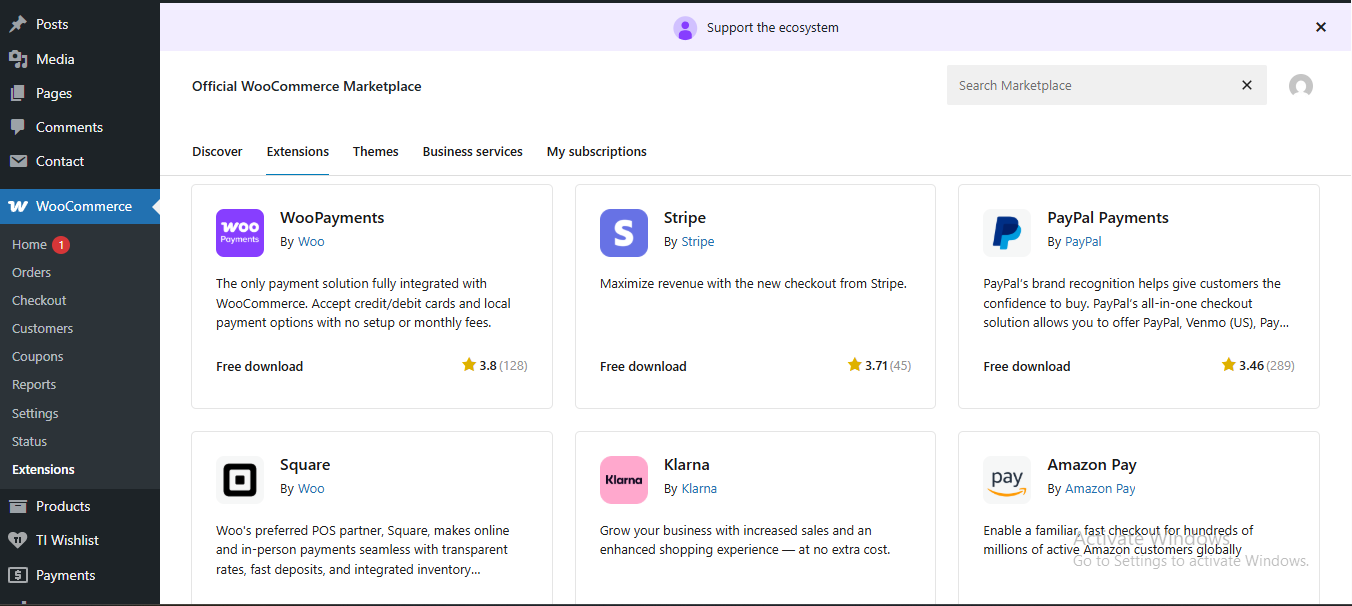
Task: Open the Stripe extension title
Action: coord(685,218)
